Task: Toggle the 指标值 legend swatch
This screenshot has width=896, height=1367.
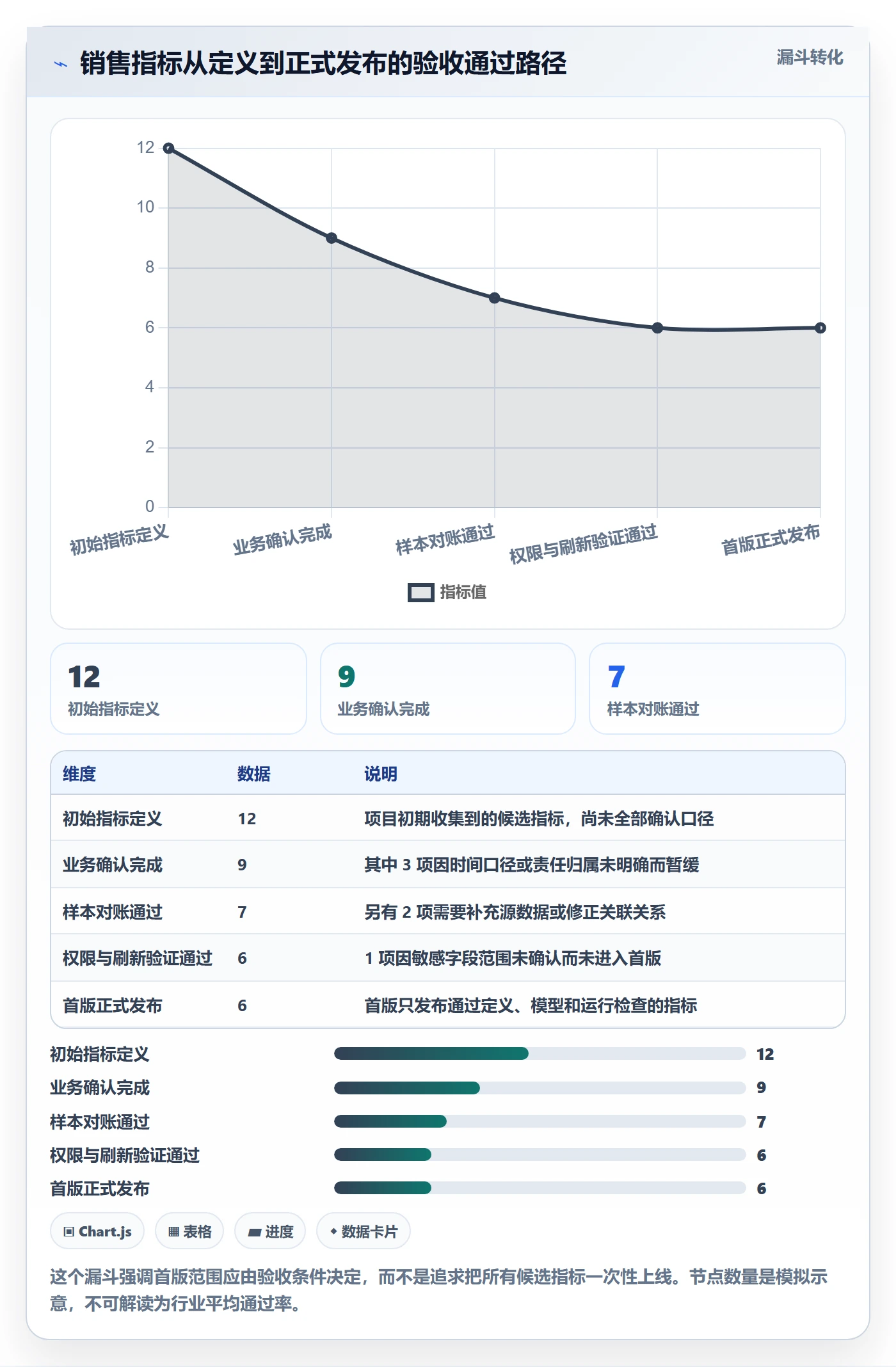Action: [x=420, y=593]
